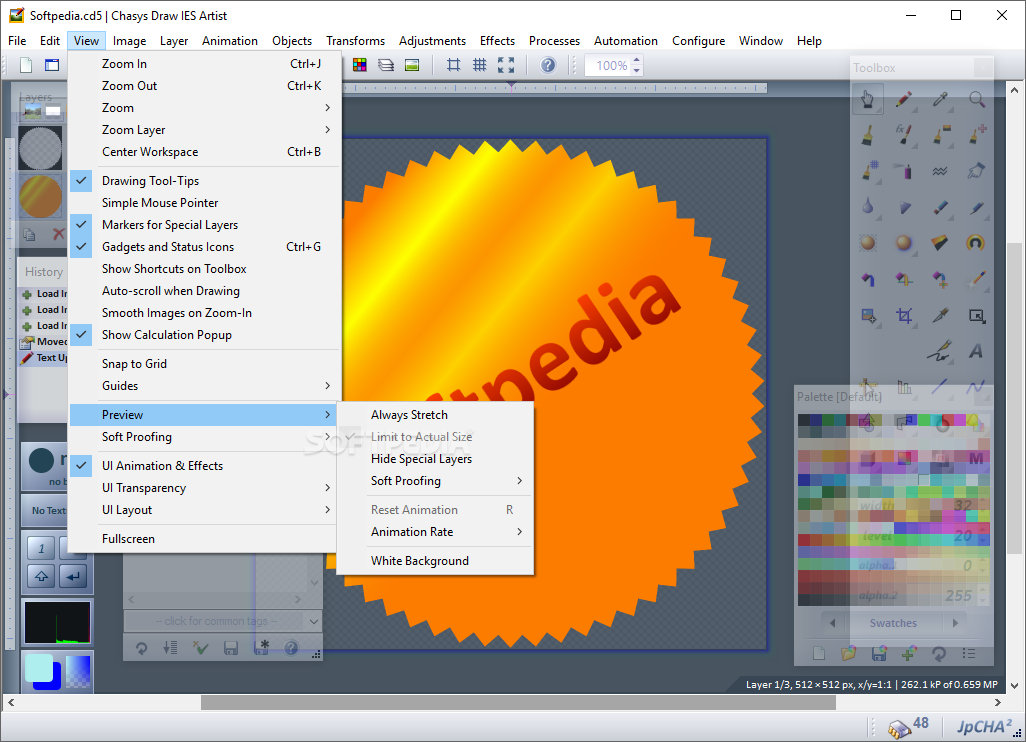Expand the Zoom Layer submenu
Image resolution: width=1026 pixels, height=742 pixels.
click(205, 130)
